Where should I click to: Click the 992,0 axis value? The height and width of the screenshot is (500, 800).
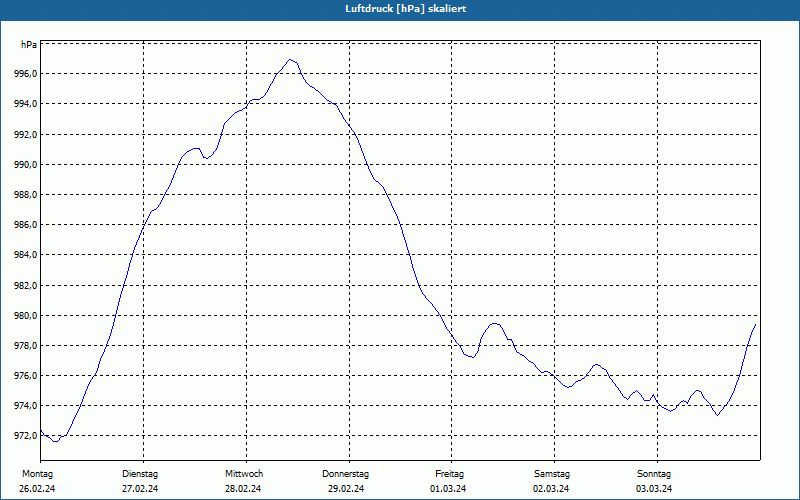[26, 135]
